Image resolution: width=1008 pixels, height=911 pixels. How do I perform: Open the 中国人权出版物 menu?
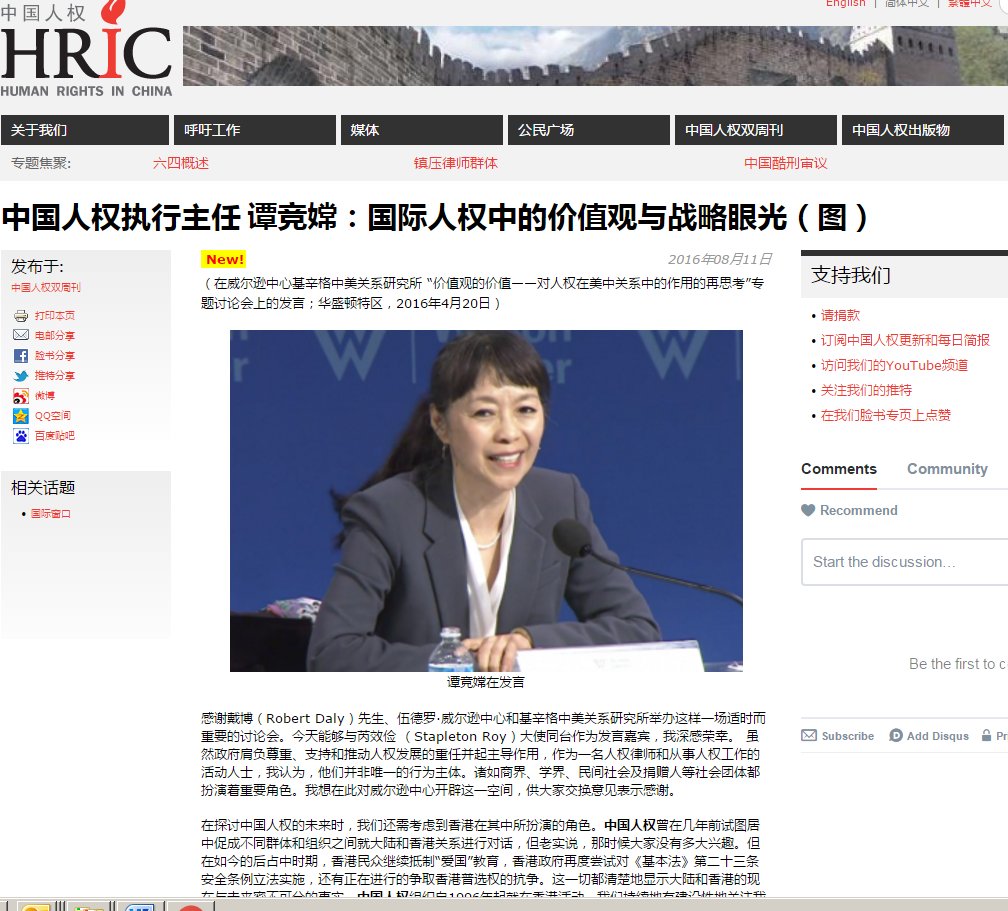tap(923, 130)
